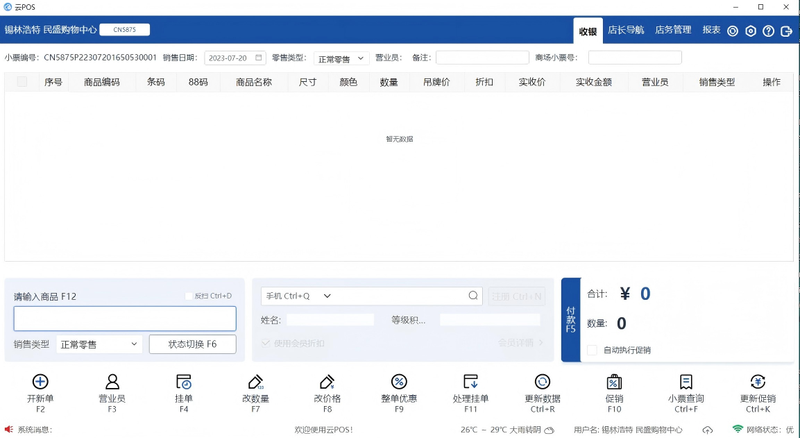Click the member phone search input field

point(398,296)
